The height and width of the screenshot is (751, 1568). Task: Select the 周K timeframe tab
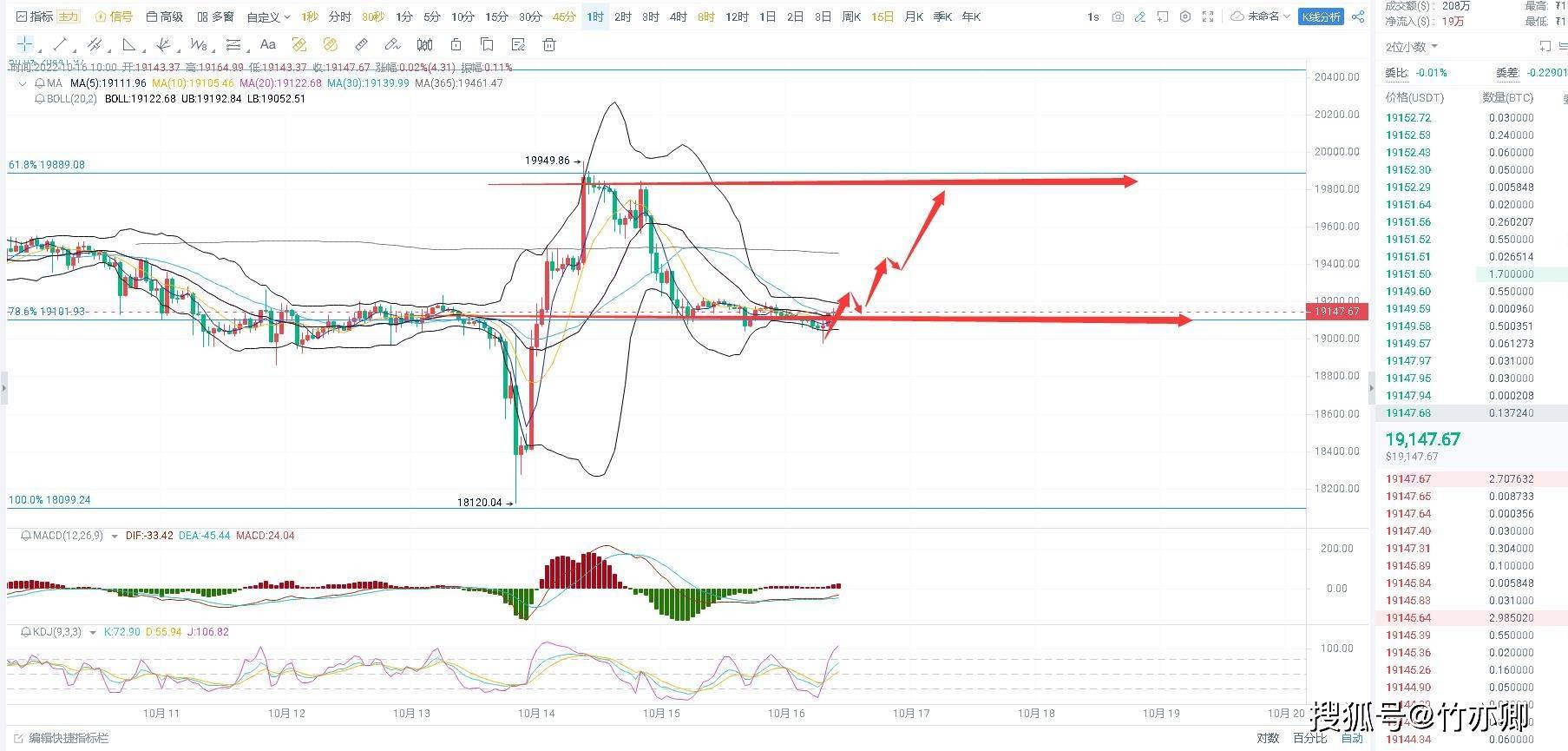[x=850, y=16]
